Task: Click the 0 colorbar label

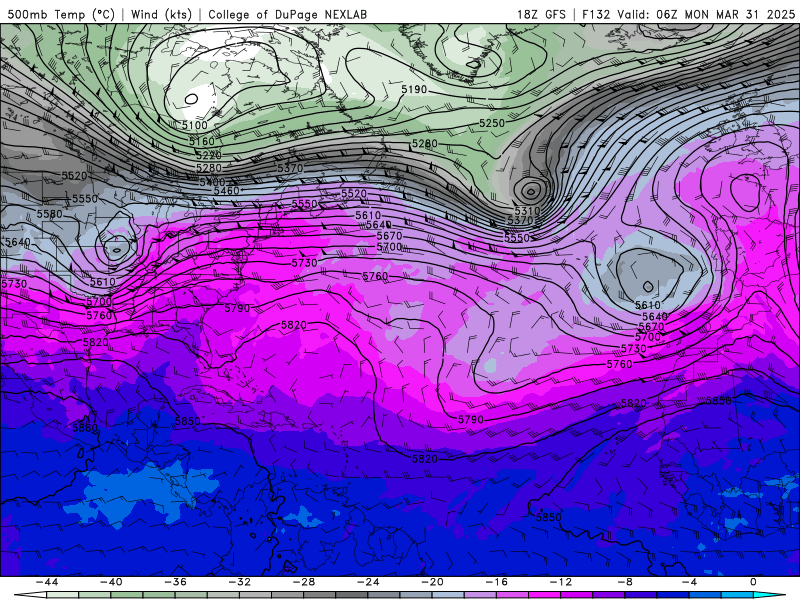Action: click(754, 582)
